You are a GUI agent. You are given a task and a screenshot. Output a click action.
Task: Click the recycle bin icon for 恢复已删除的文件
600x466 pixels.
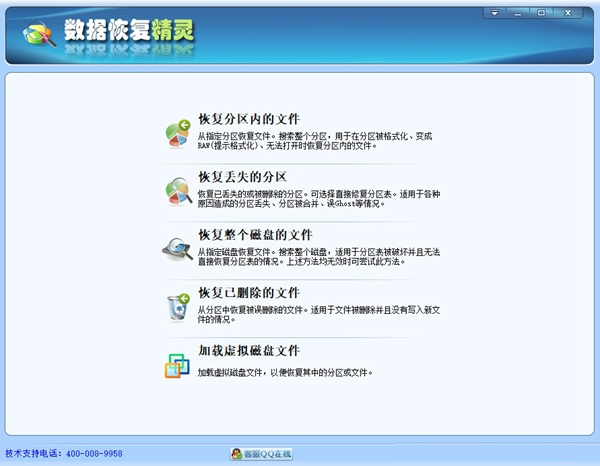178,307
